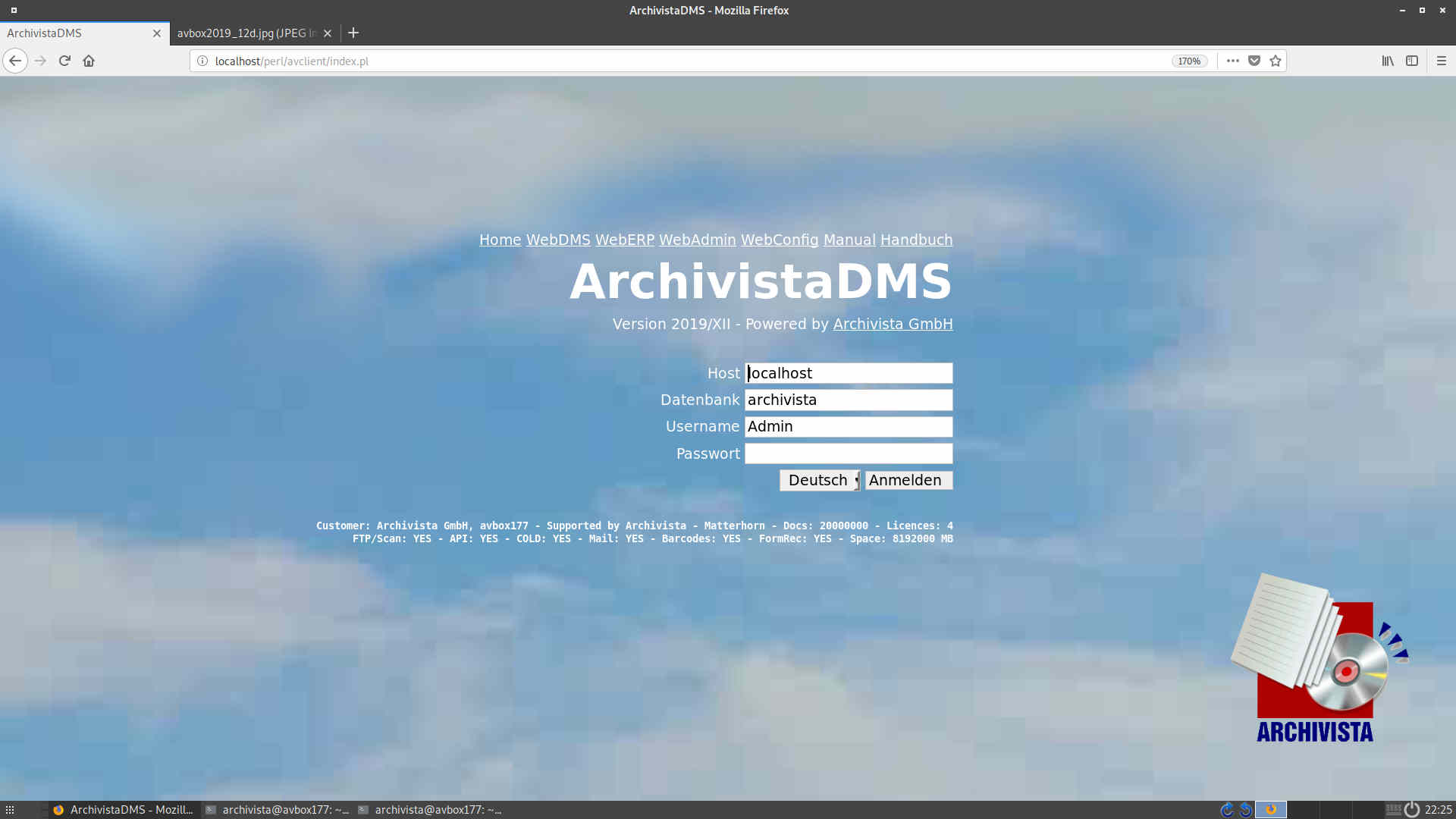Focus the Username input field
Screen dimensions: 1456x819
(849, 426)
